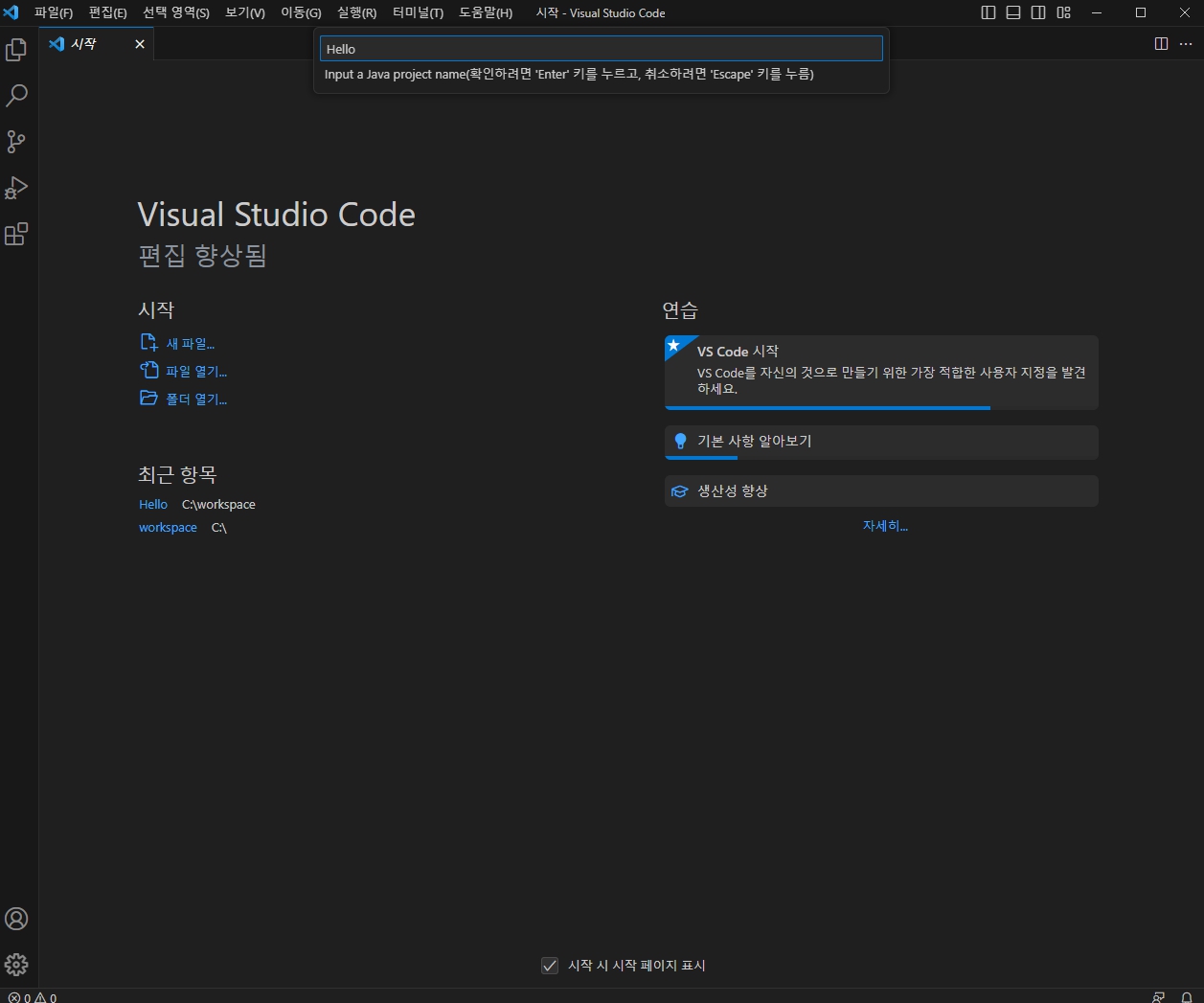The width and height of the screenshot is (1204, 1003).
Task: Open the 파일(F) menu
Action: pos(54,12)
